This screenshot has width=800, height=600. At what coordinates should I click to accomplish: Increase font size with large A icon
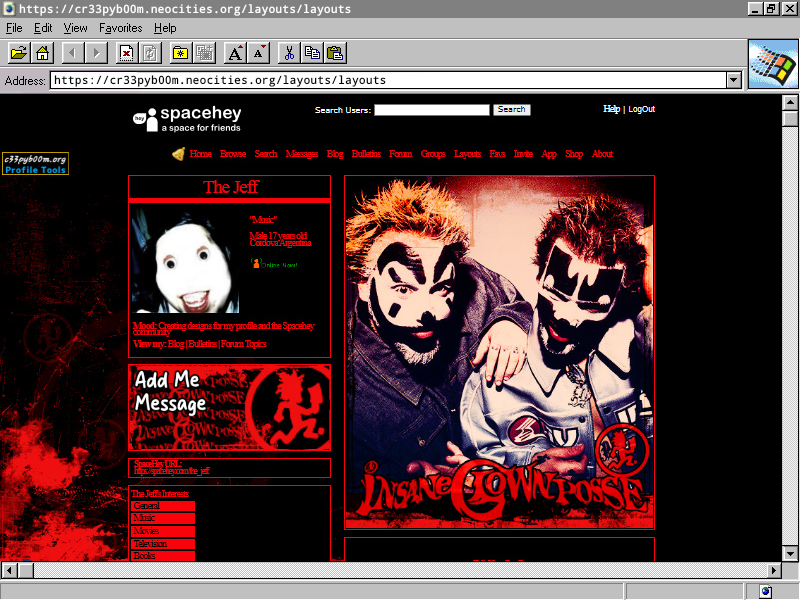(x=235, y=53)
